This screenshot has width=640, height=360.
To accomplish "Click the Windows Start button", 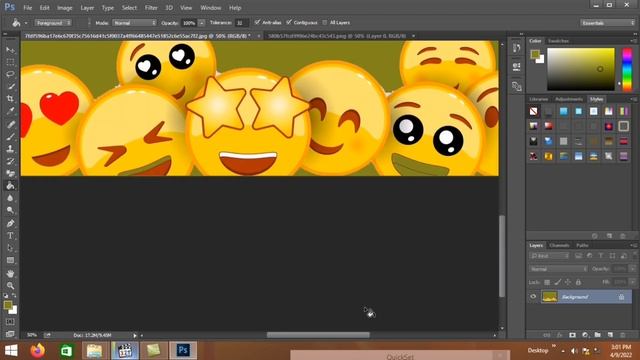I will point(11,351).
